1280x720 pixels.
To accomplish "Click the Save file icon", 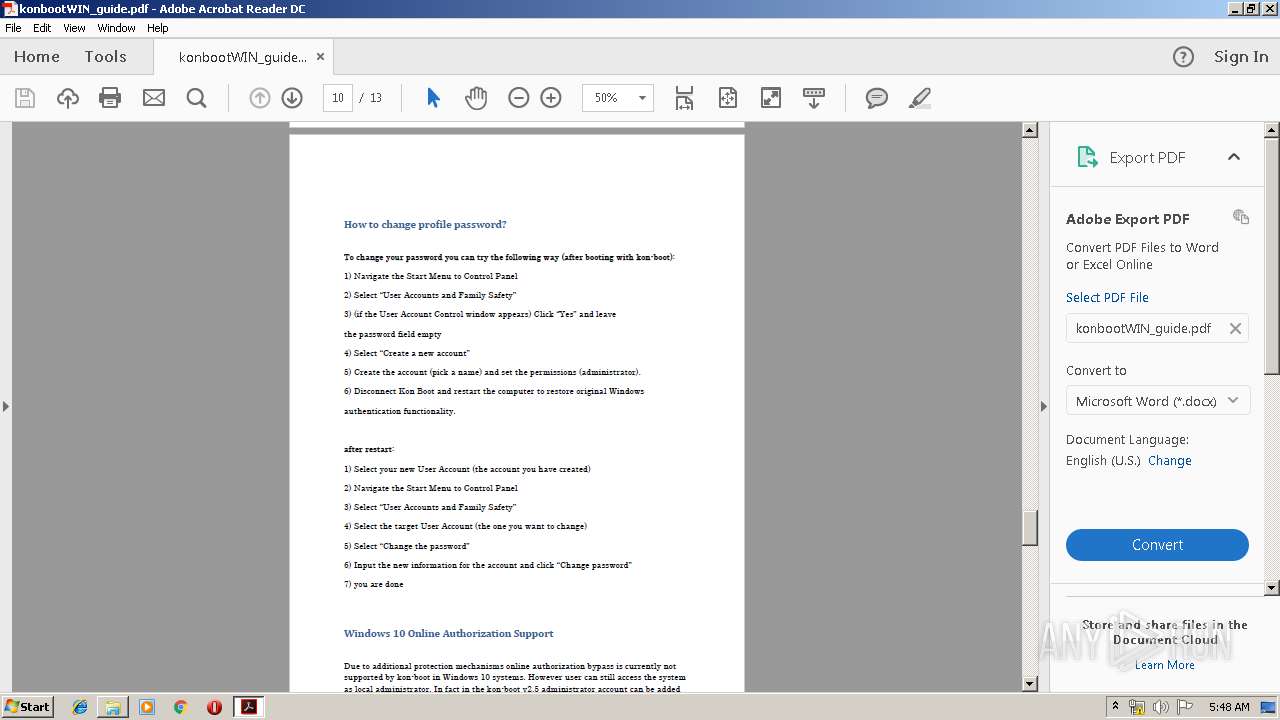I will pos(25,98).
